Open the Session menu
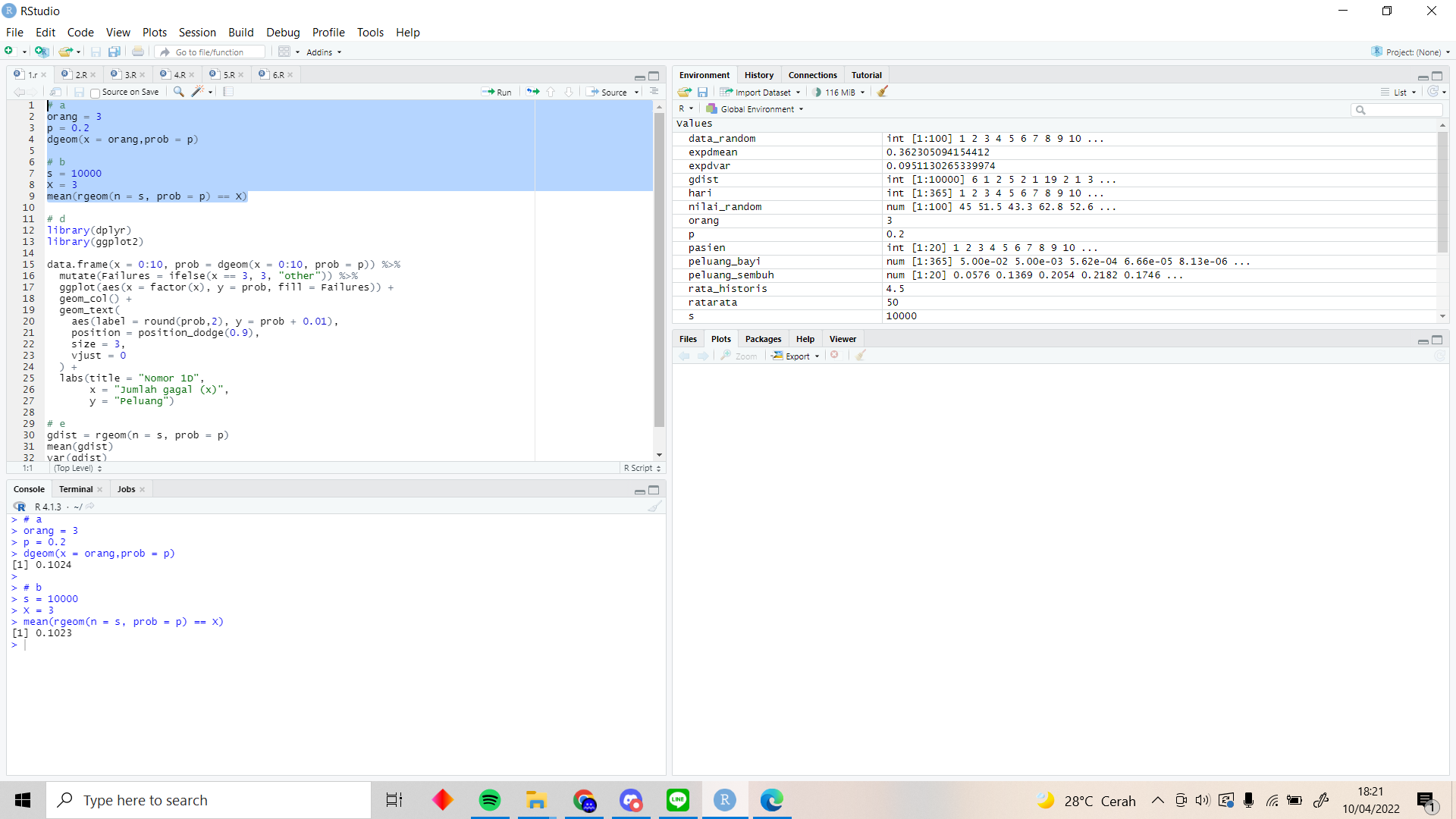This screenshot has height=819, width=1456. 197,32
